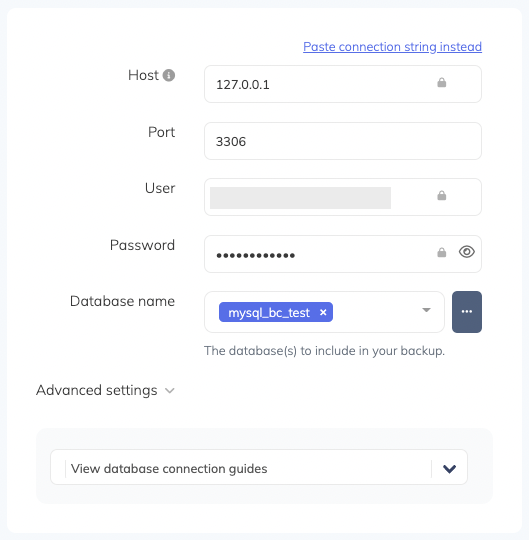Open View database connection guides selector
Screen dimensions: 529x540
pyautogui.click(x=259, y=467)
